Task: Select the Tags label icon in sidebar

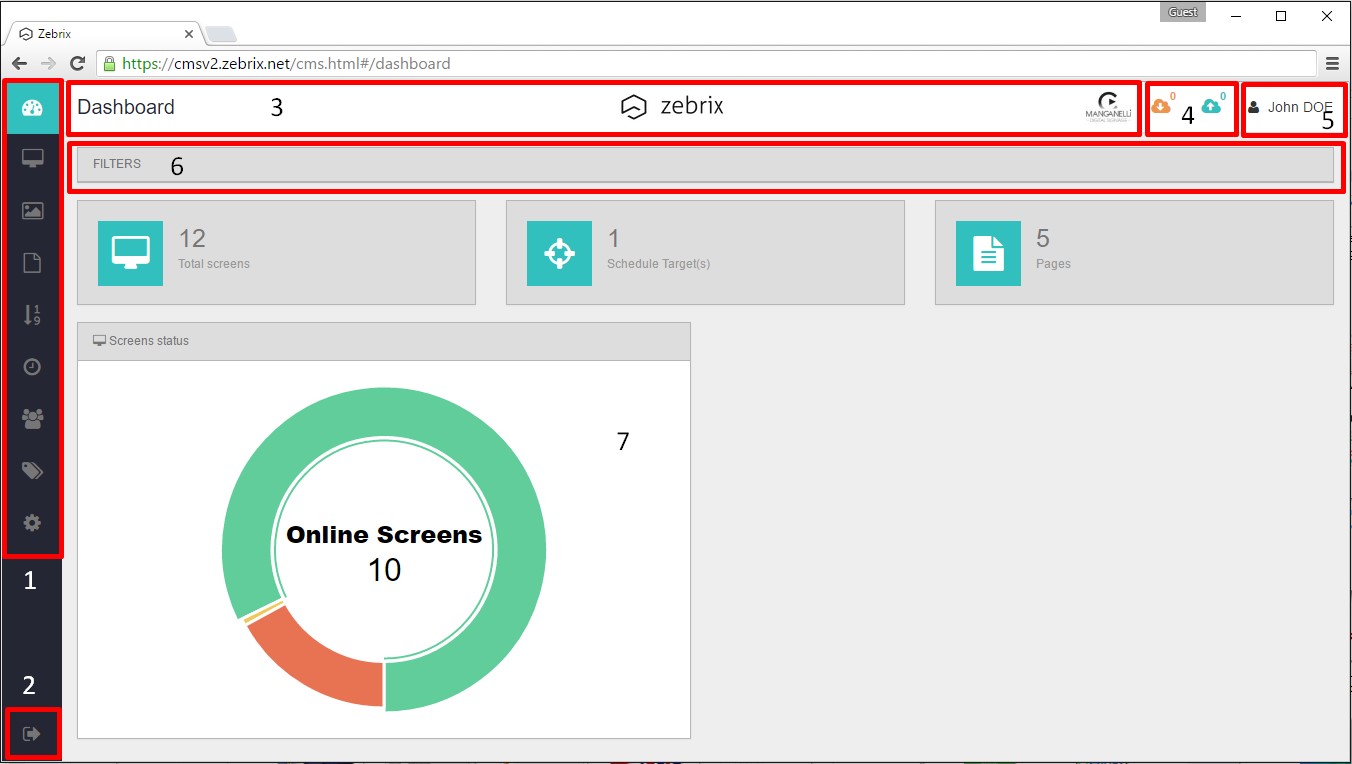Action: coord(33,470)
